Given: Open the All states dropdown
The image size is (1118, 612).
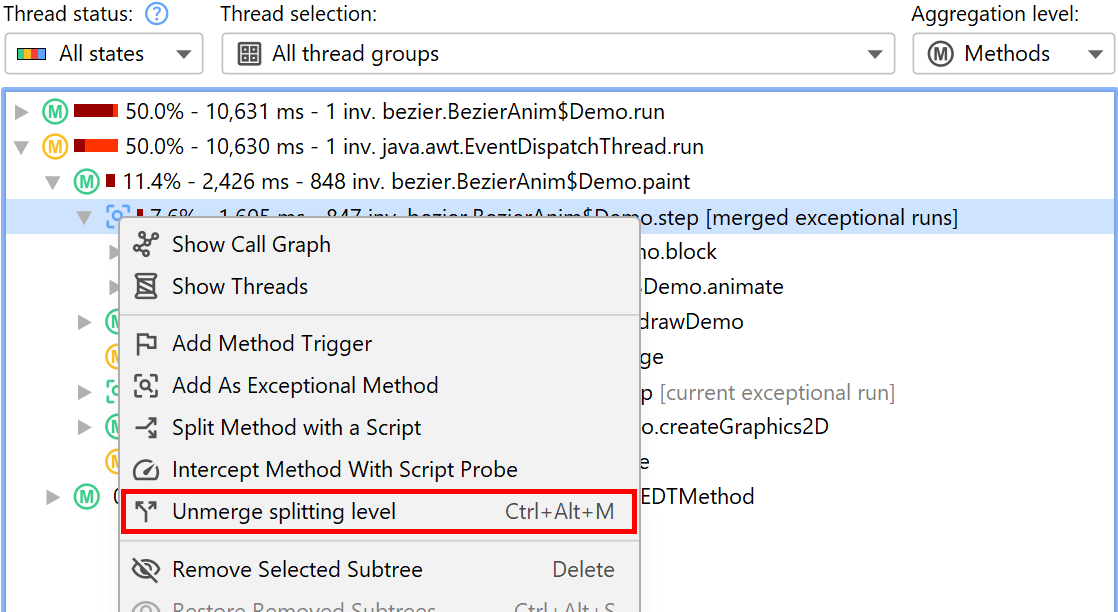Looking at the screenshot, I should [x=104, y=54].
